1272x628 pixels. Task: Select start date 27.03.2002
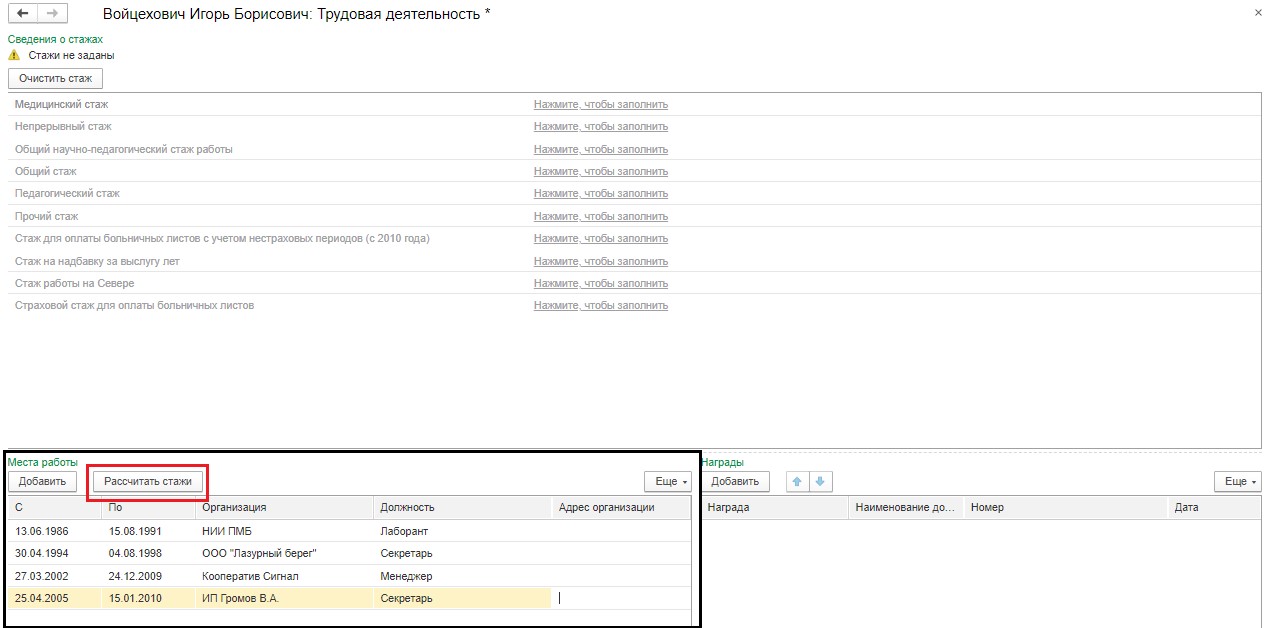pos(55,576)
